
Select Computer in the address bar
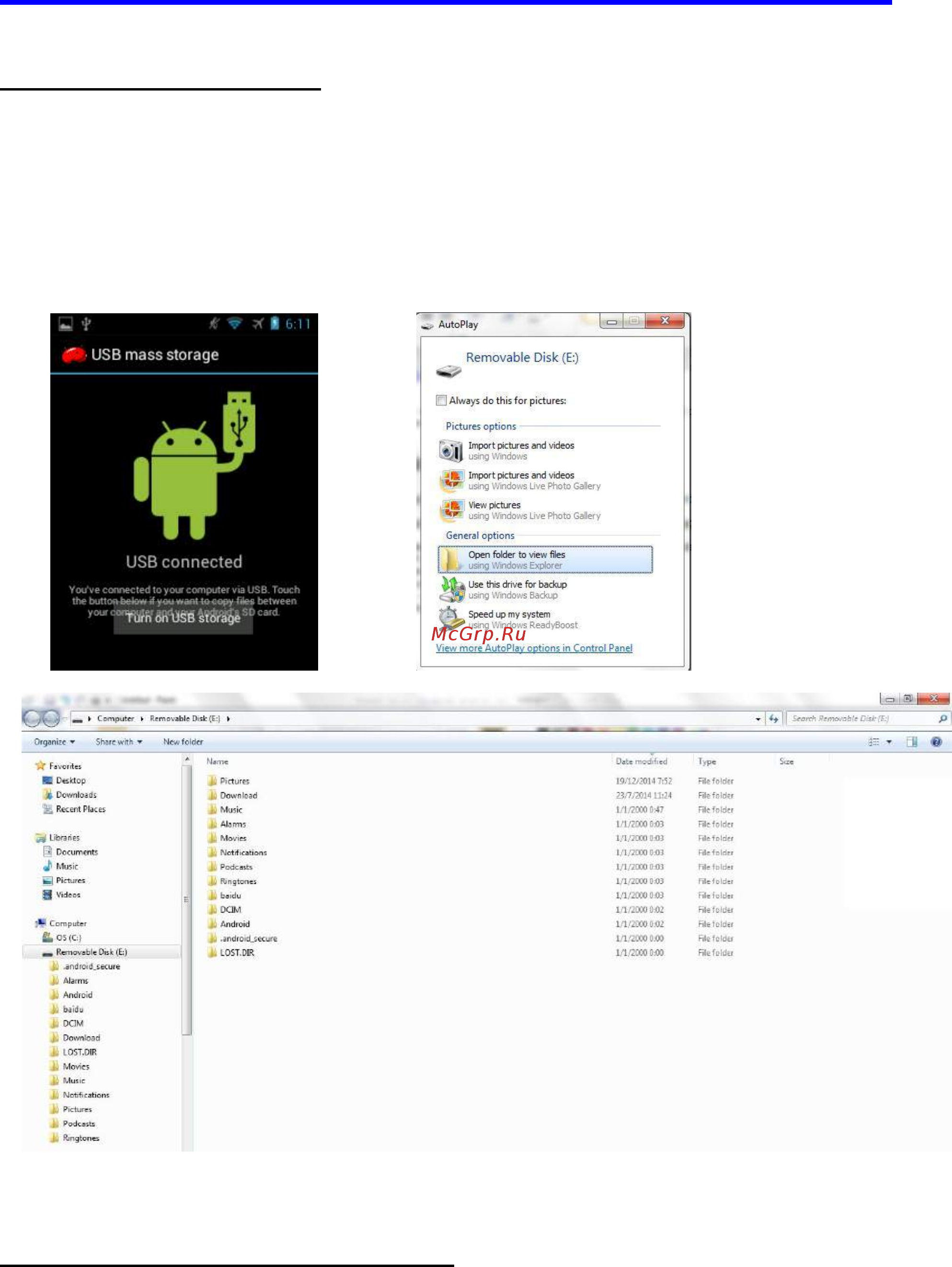(115, 718)
